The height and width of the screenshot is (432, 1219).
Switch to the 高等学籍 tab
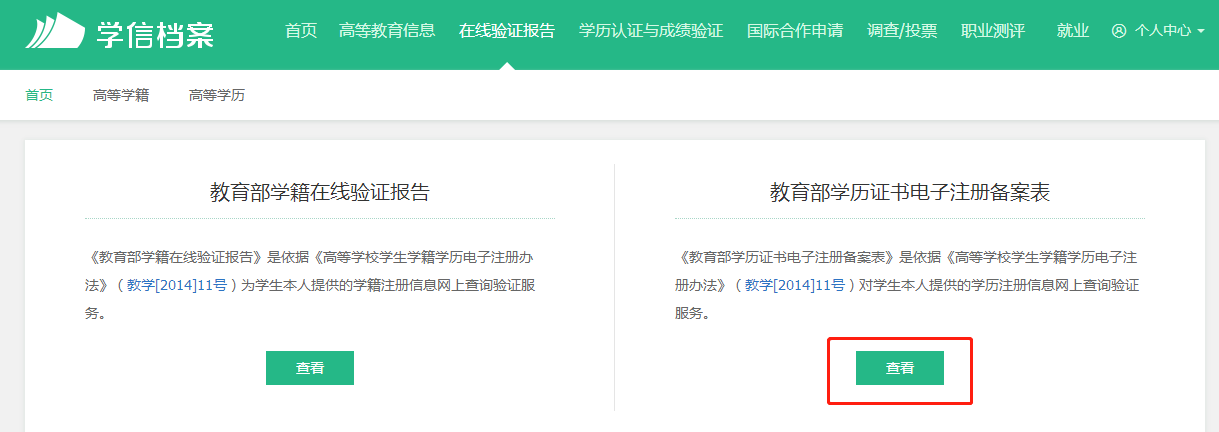point(121,96)
